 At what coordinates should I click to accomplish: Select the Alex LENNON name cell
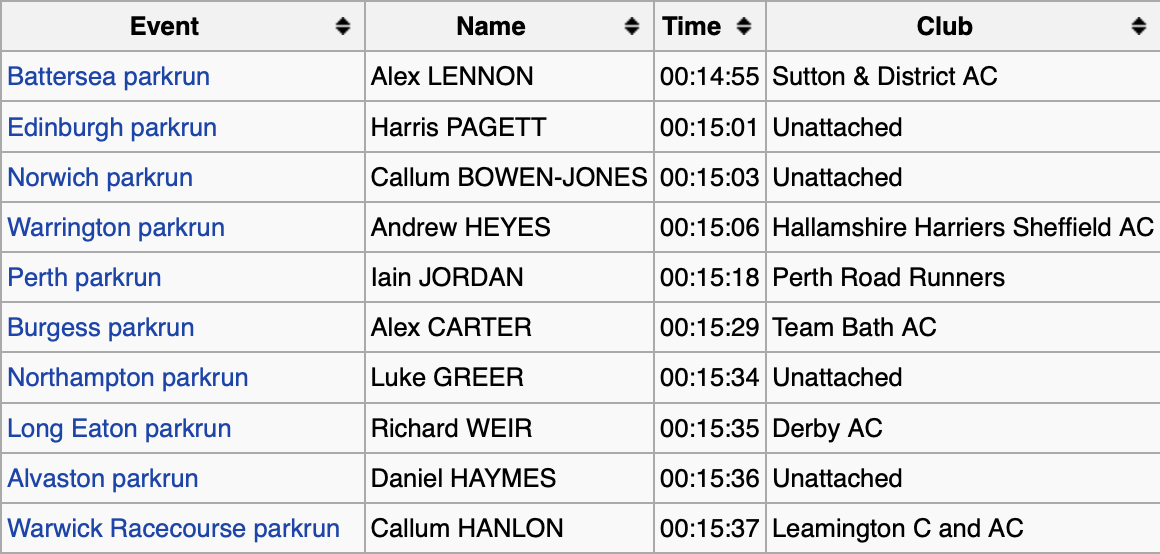pyautogui.click(x=509, y=76)
